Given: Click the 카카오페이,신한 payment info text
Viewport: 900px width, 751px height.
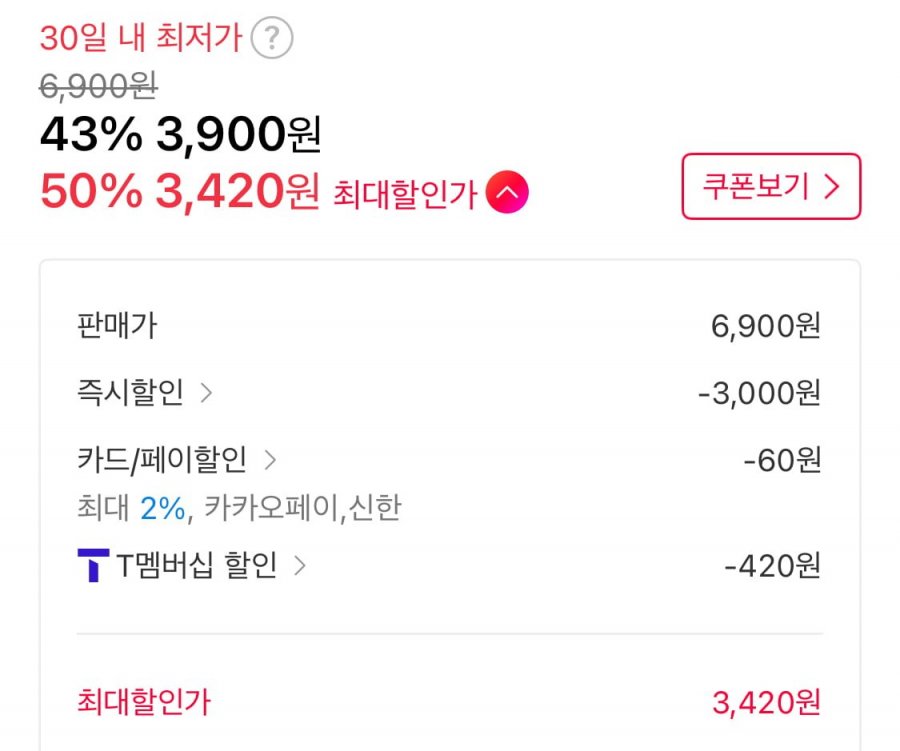Looking at the screenshot, I should [x=302, y=508].
